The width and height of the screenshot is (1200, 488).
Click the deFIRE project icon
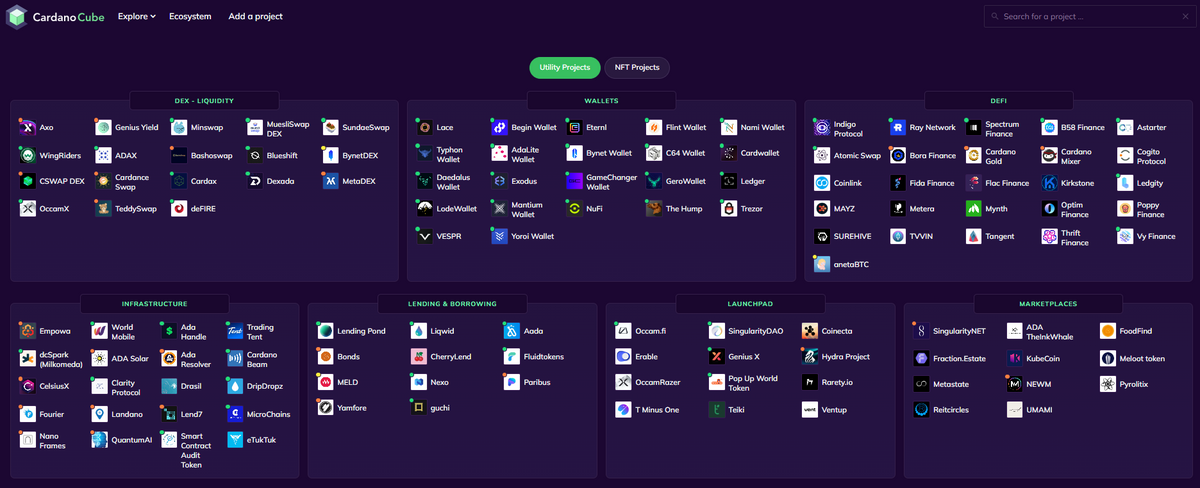[x=179, y=209]
